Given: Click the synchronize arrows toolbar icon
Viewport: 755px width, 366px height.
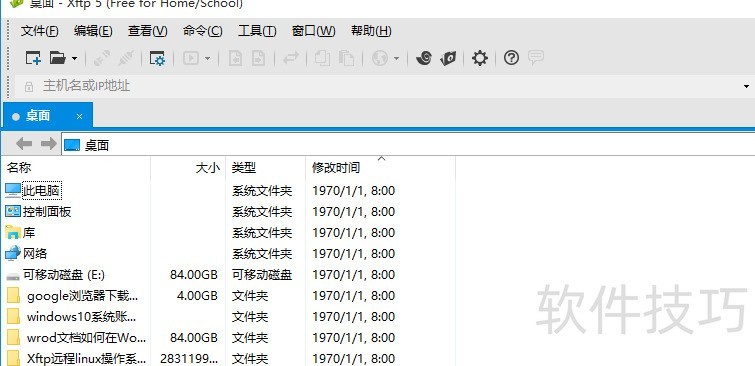Looking at the screenshot, I should click(x=291, y=58).
